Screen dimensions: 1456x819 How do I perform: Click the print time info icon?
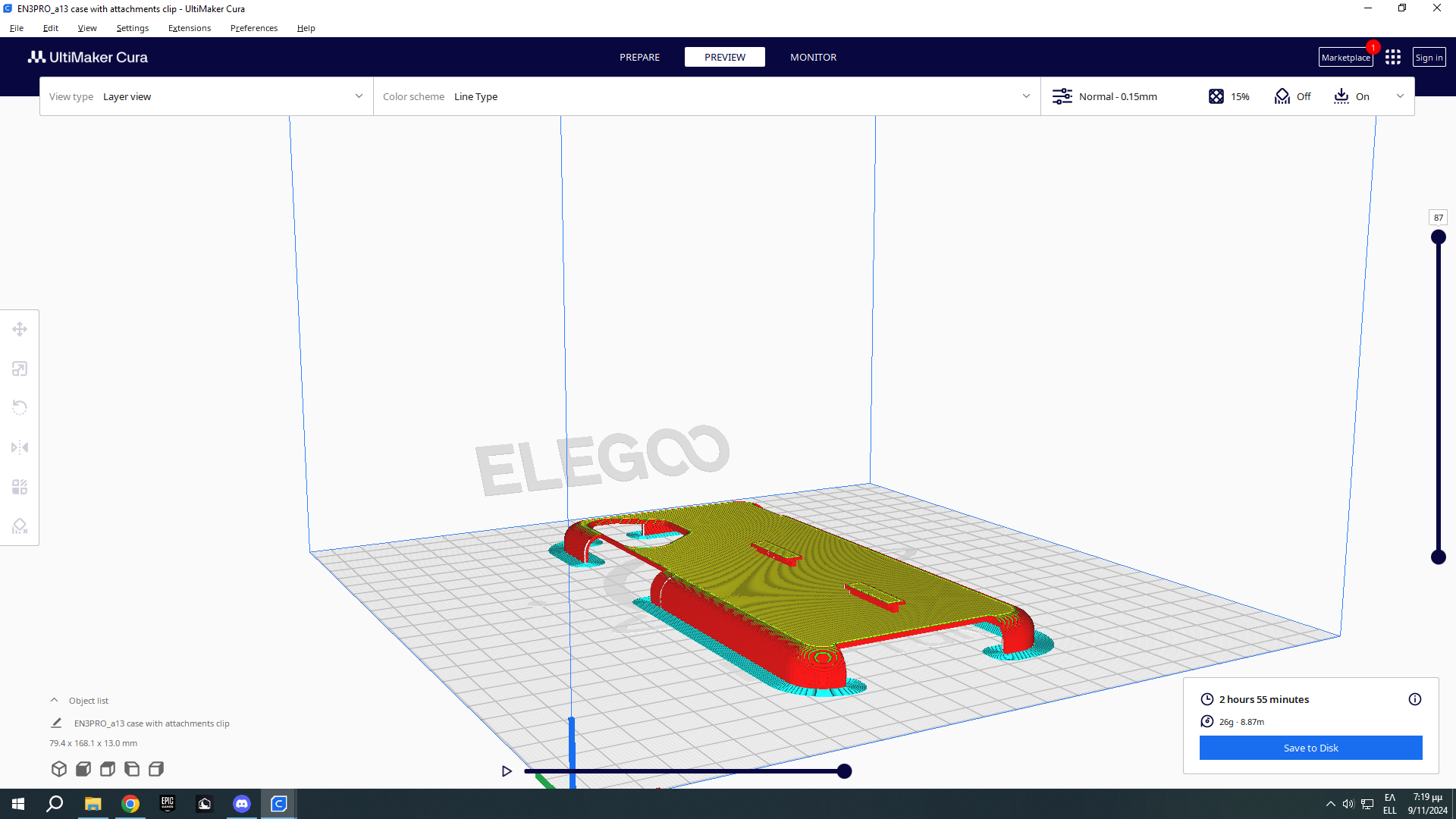[1415, 699]
